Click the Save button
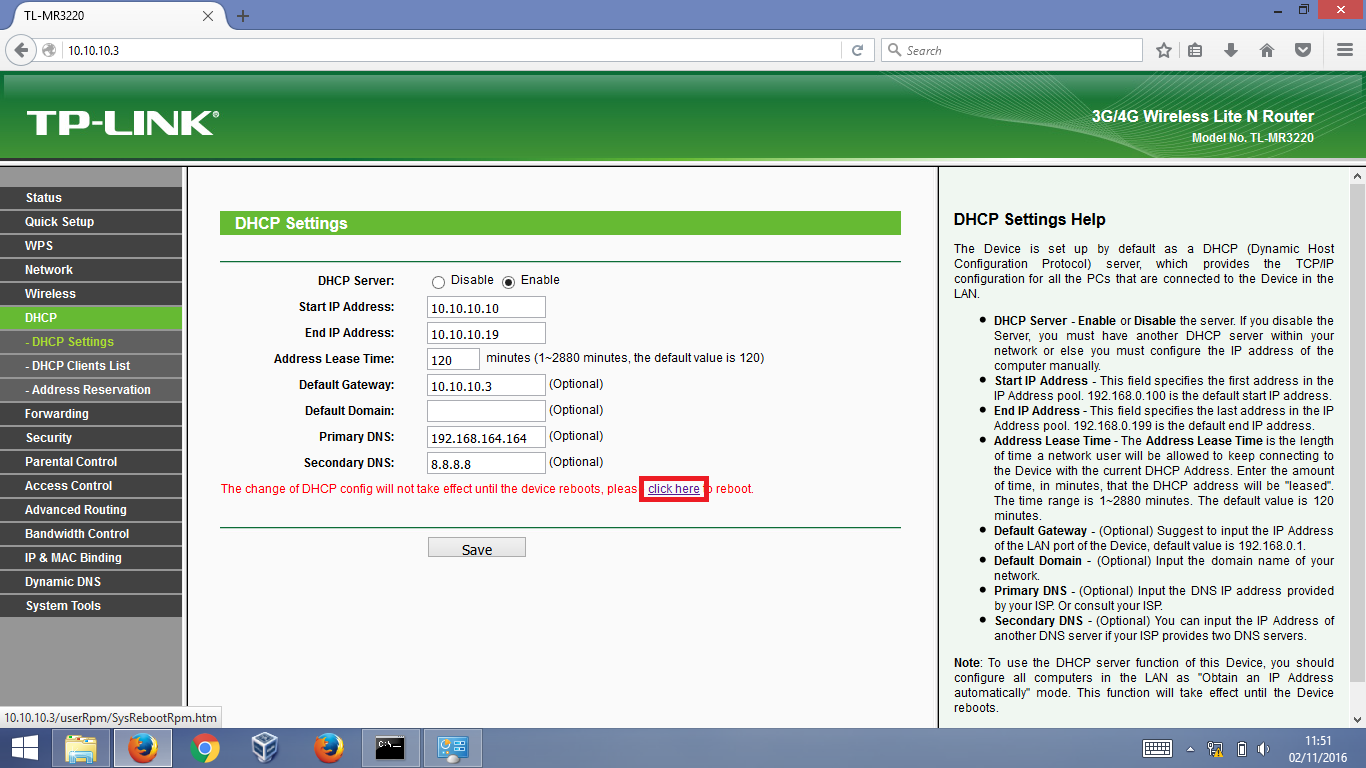The height and width of the screenshot is (768, 1366). coord(477,548)
